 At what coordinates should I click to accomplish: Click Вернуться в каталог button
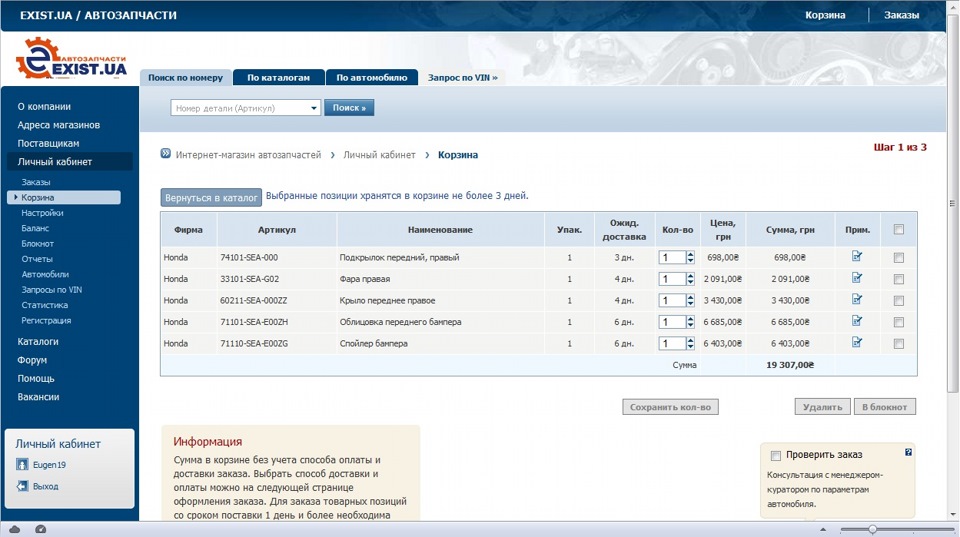click(211, 198)
